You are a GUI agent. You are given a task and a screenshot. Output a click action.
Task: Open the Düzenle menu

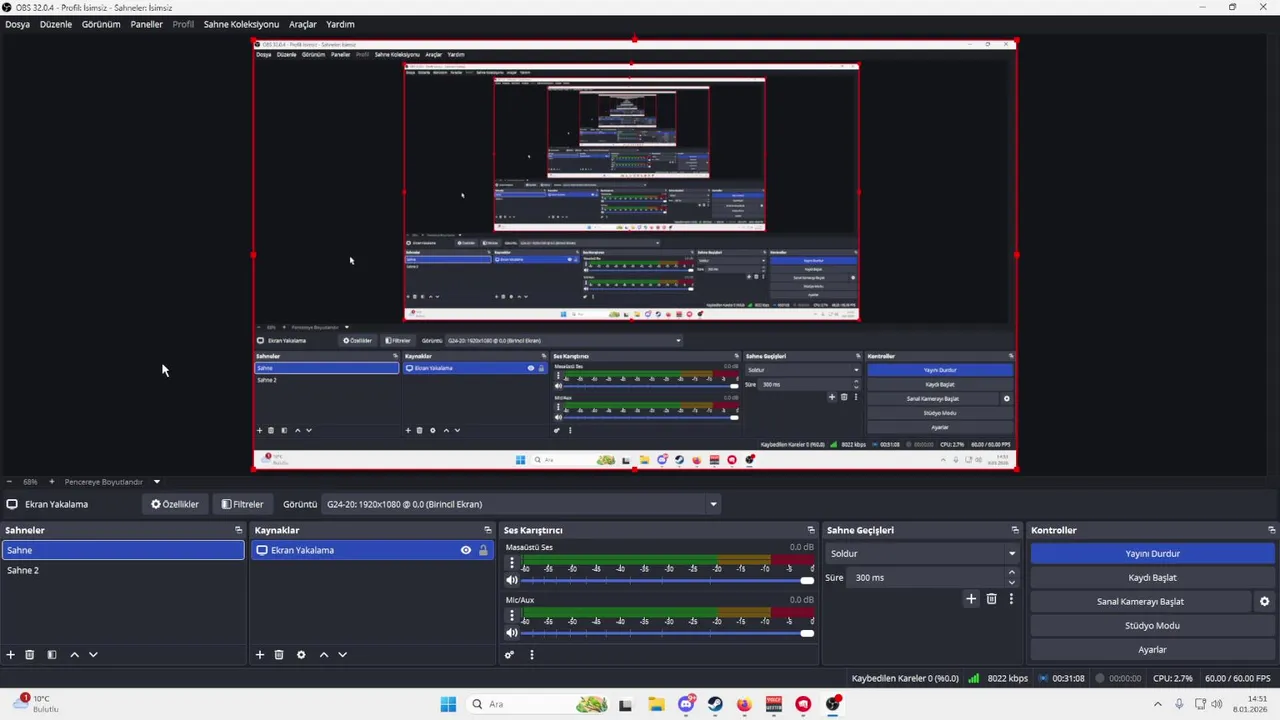point(56,24)
